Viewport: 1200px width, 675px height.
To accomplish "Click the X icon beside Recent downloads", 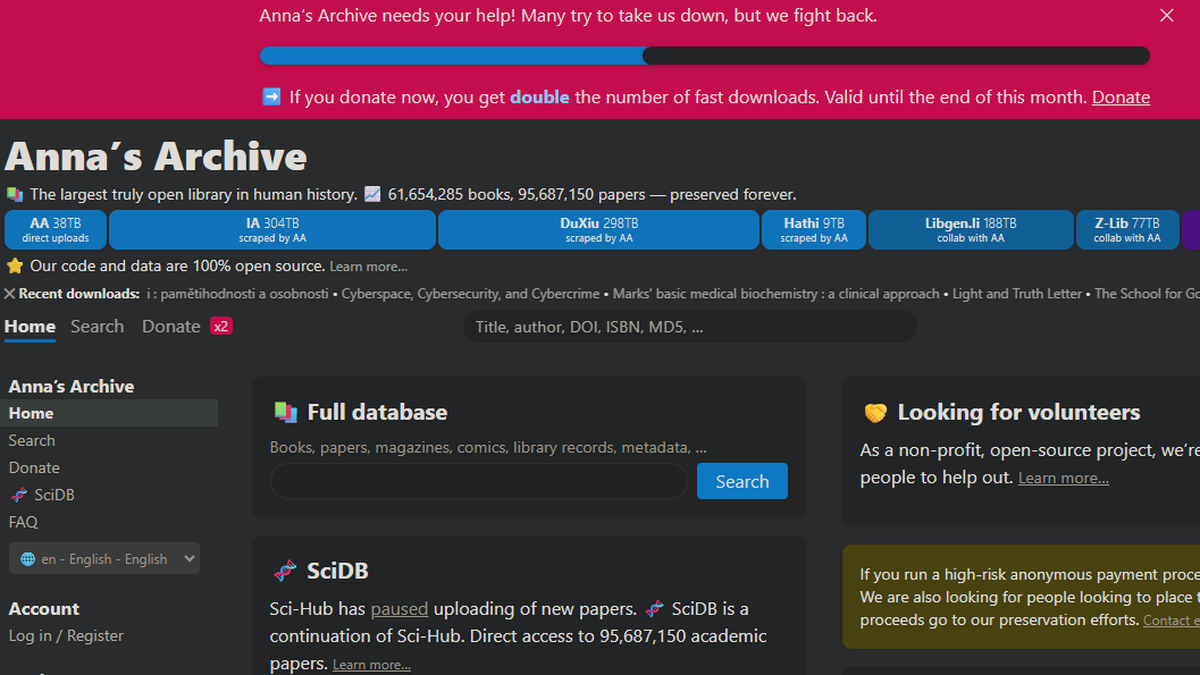I will [x=10, y=294].
